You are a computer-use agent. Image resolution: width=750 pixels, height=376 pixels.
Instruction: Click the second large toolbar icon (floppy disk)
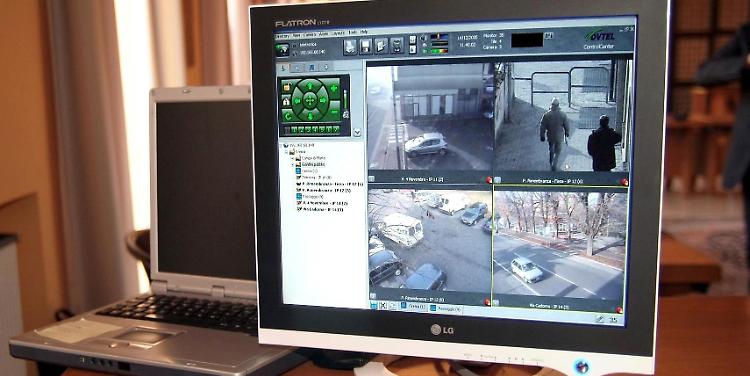(366, 46)
